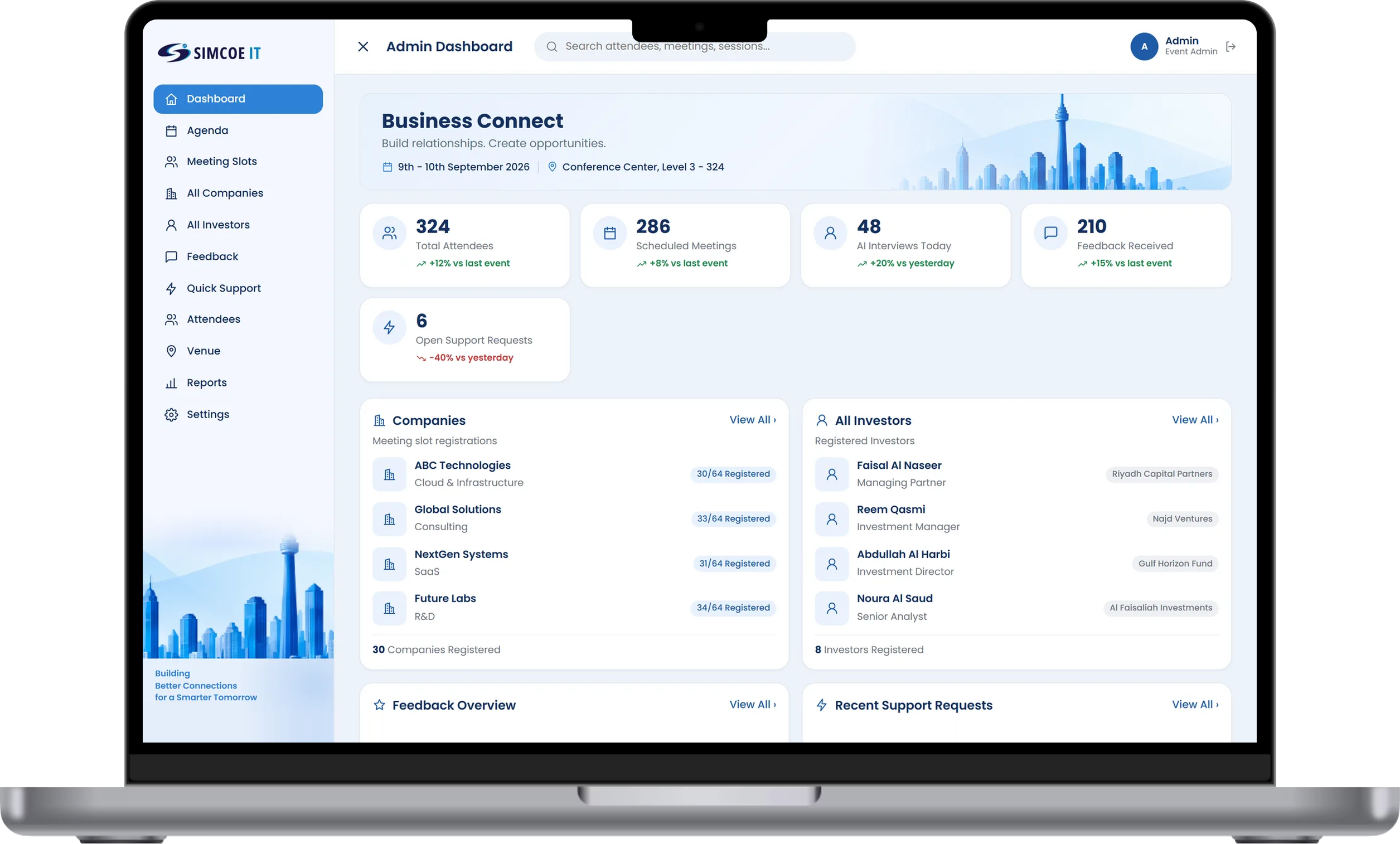Click the Al Faisaliah Investments tag

coord(1161,608)
